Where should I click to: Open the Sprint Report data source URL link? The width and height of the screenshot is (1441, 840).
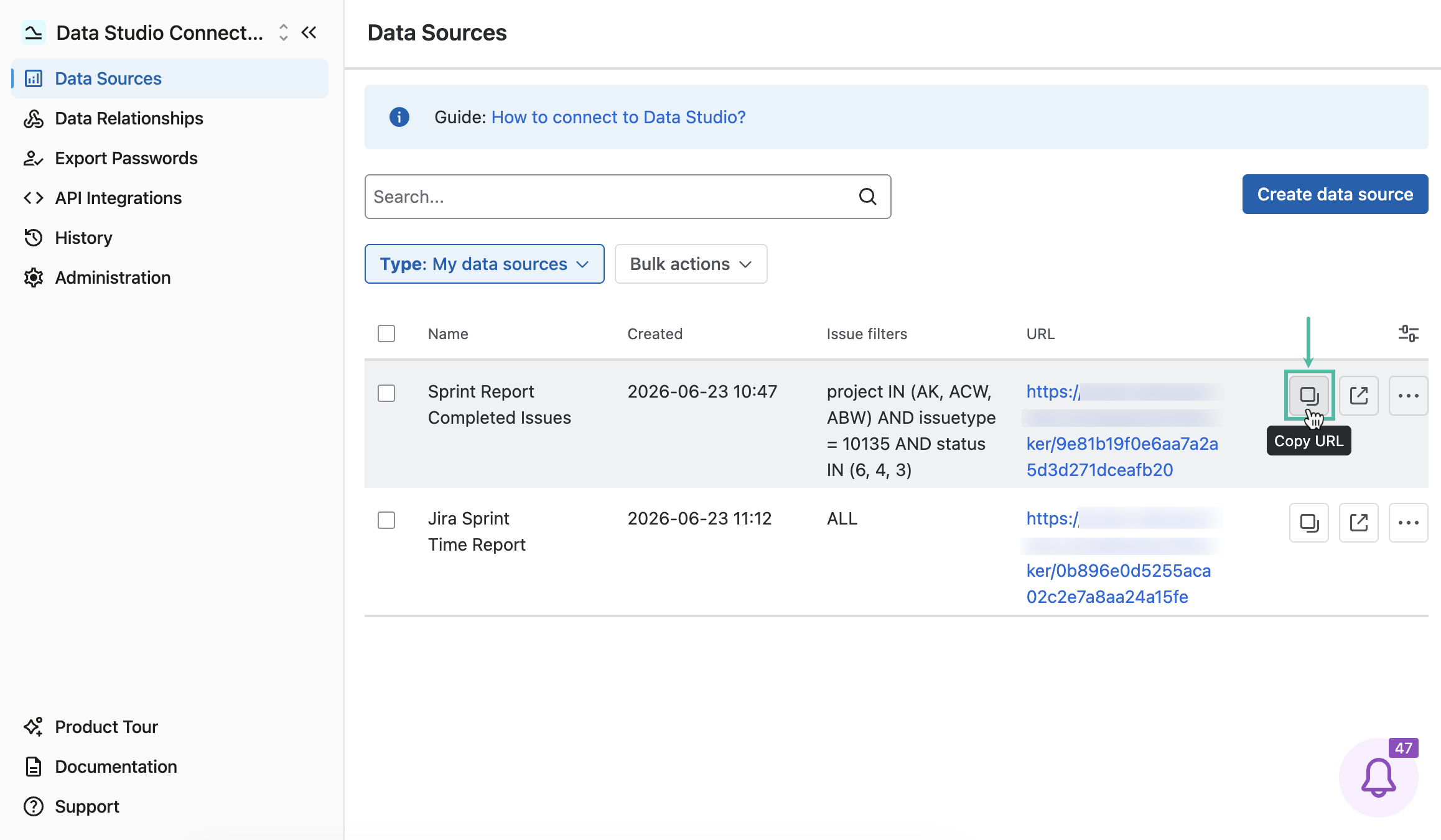click(1122, 431)
